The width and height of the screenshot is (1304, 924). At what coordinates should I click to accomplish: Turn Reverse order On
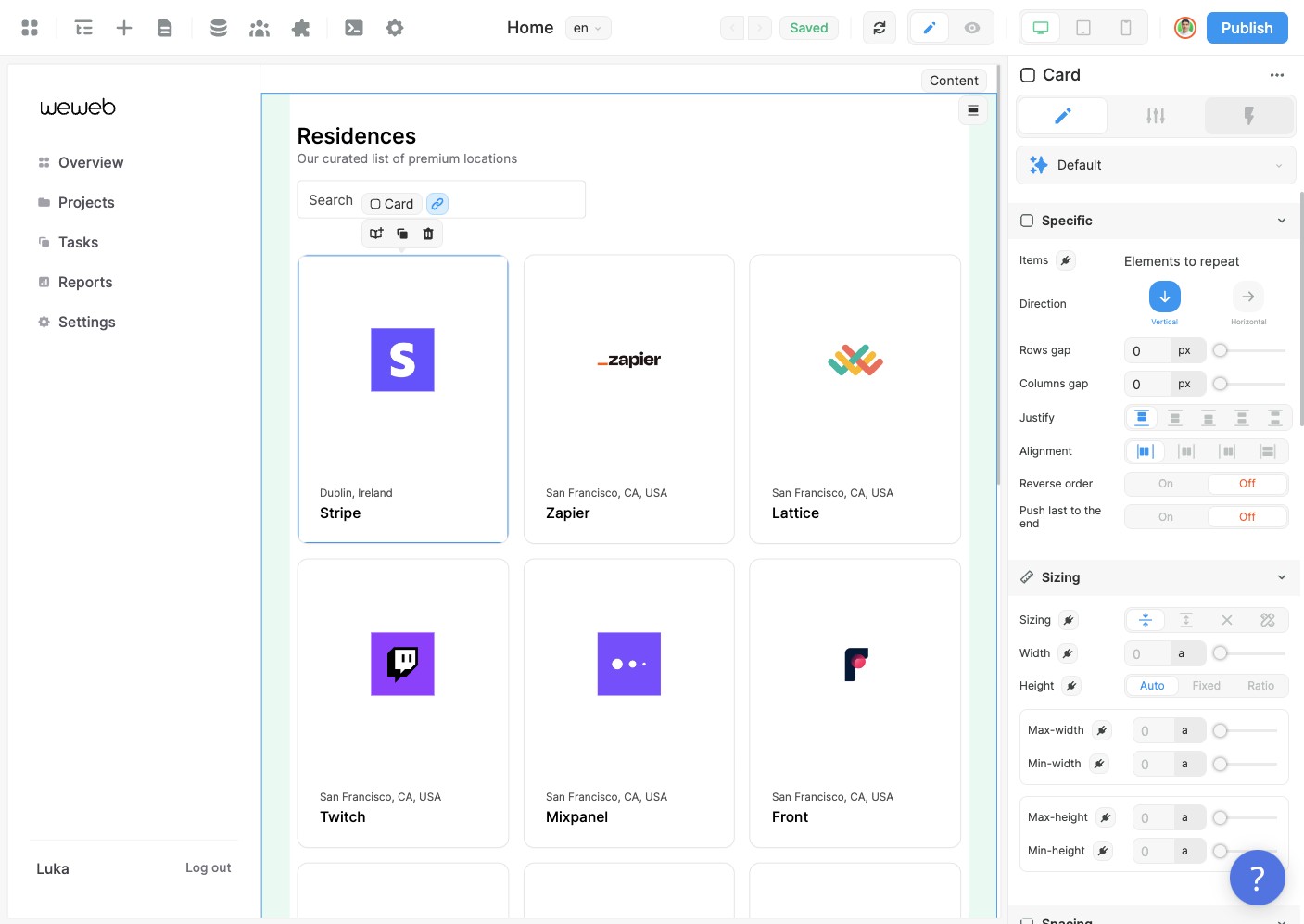click(x=1166, y=484)
